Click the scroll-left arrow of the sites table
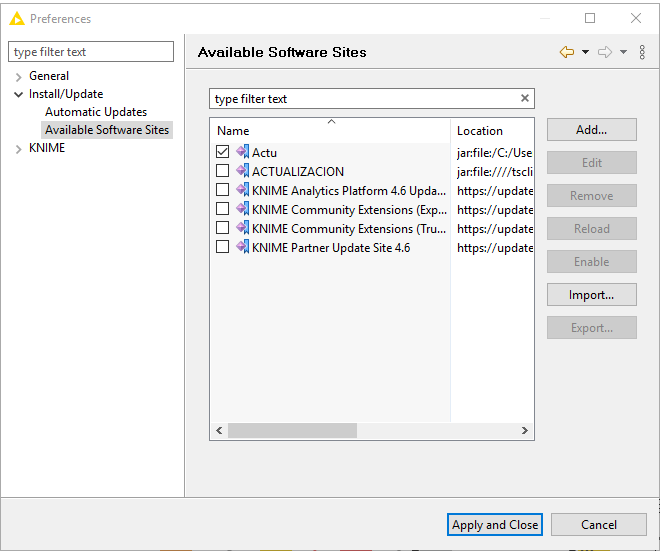Screen dimensions: 660x551 click(219, 430)
